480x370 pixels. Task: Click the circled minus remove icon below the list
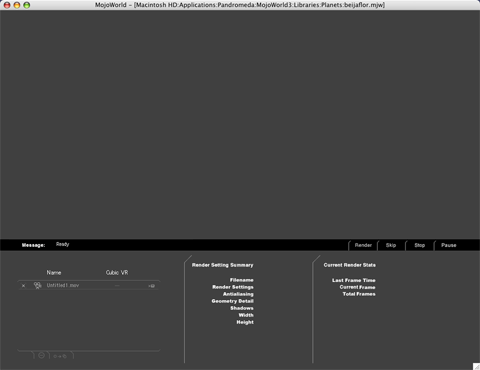coord(41,356)
